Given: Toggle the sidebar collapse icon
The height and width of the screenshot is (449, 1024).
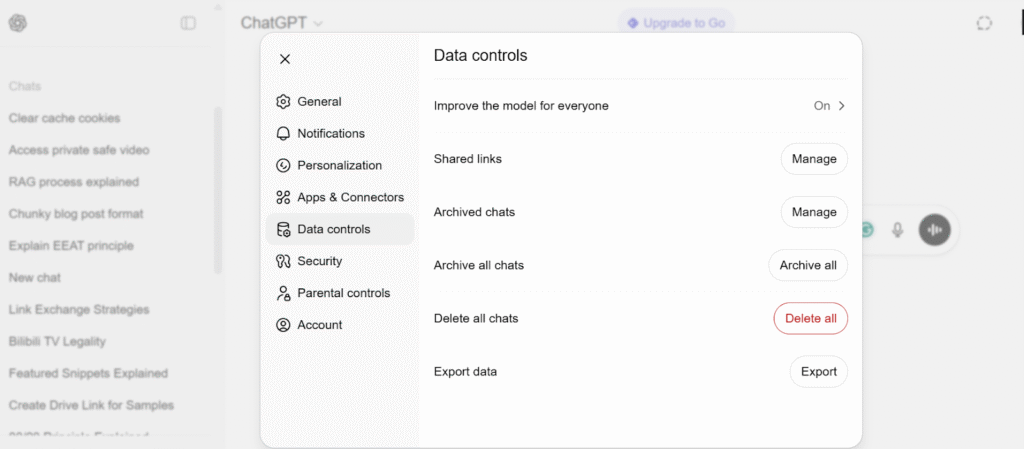Looking at the screenshot, I should [x=188, y=23].
